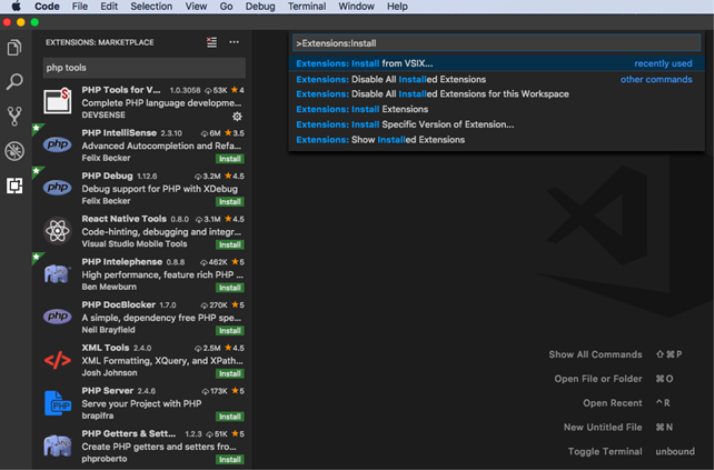This screenshot has width=714, height=470.
Task: Click the php tools extension search box
Action: 144,67
